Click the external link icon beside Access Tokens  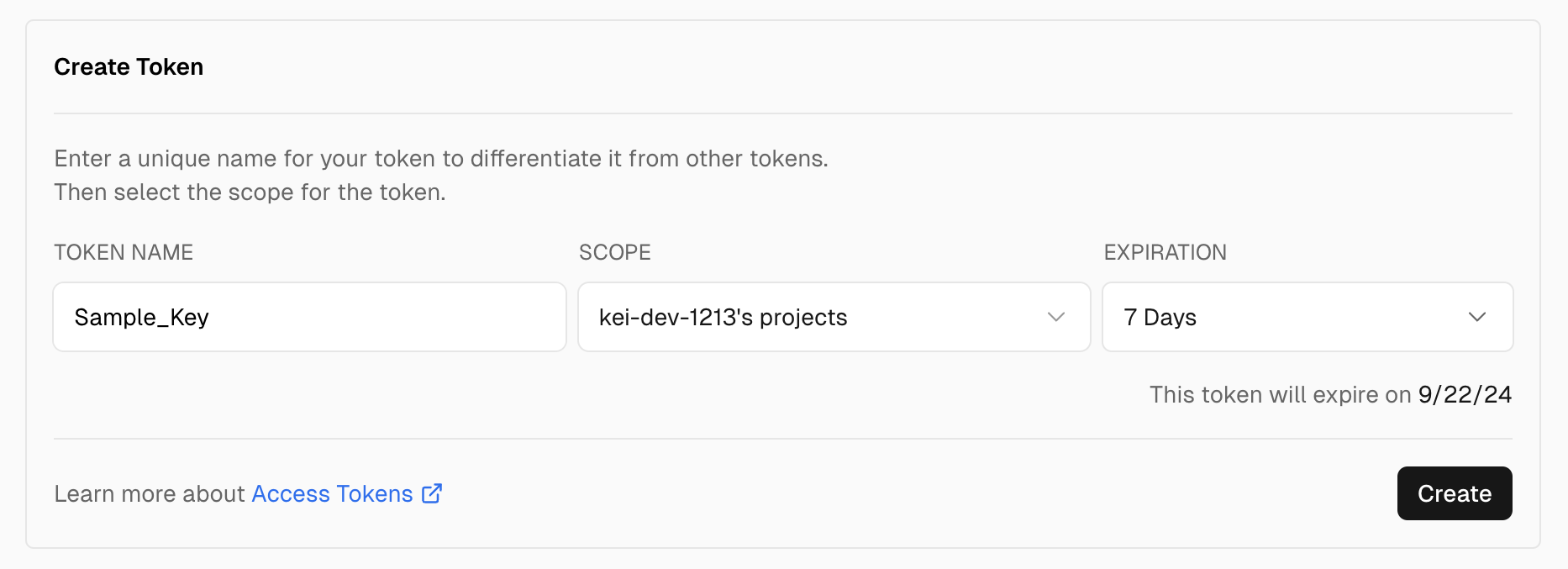432,493
